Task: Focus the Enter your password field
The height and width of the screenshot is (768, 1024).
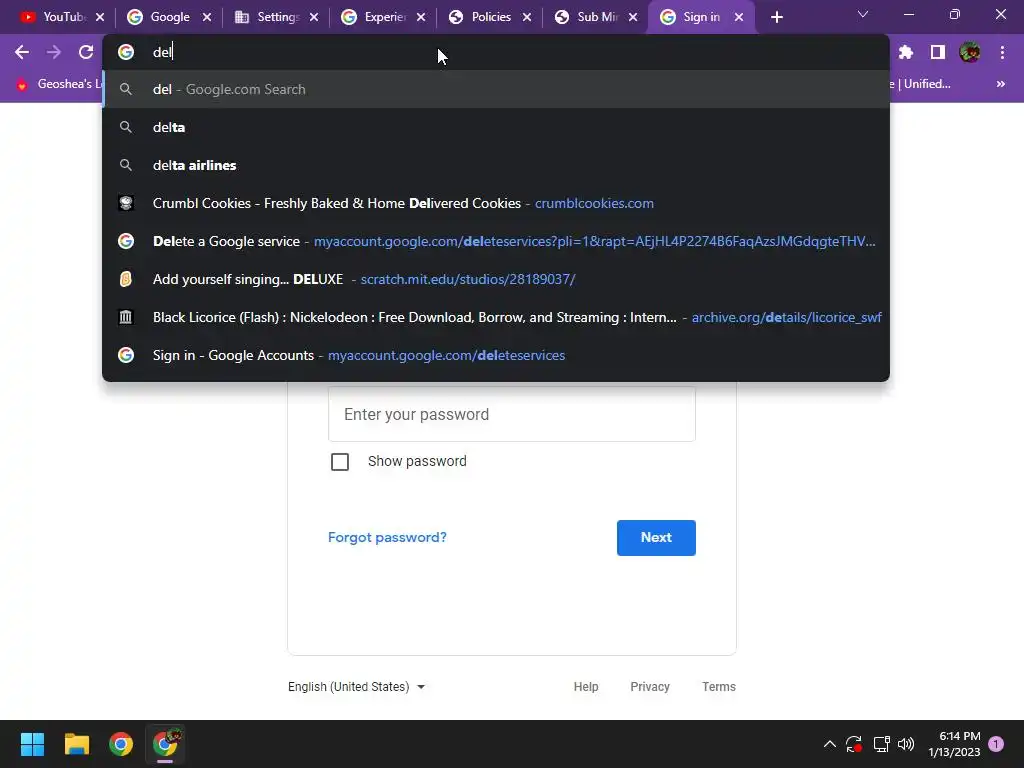Action: (x=512, y=414)
